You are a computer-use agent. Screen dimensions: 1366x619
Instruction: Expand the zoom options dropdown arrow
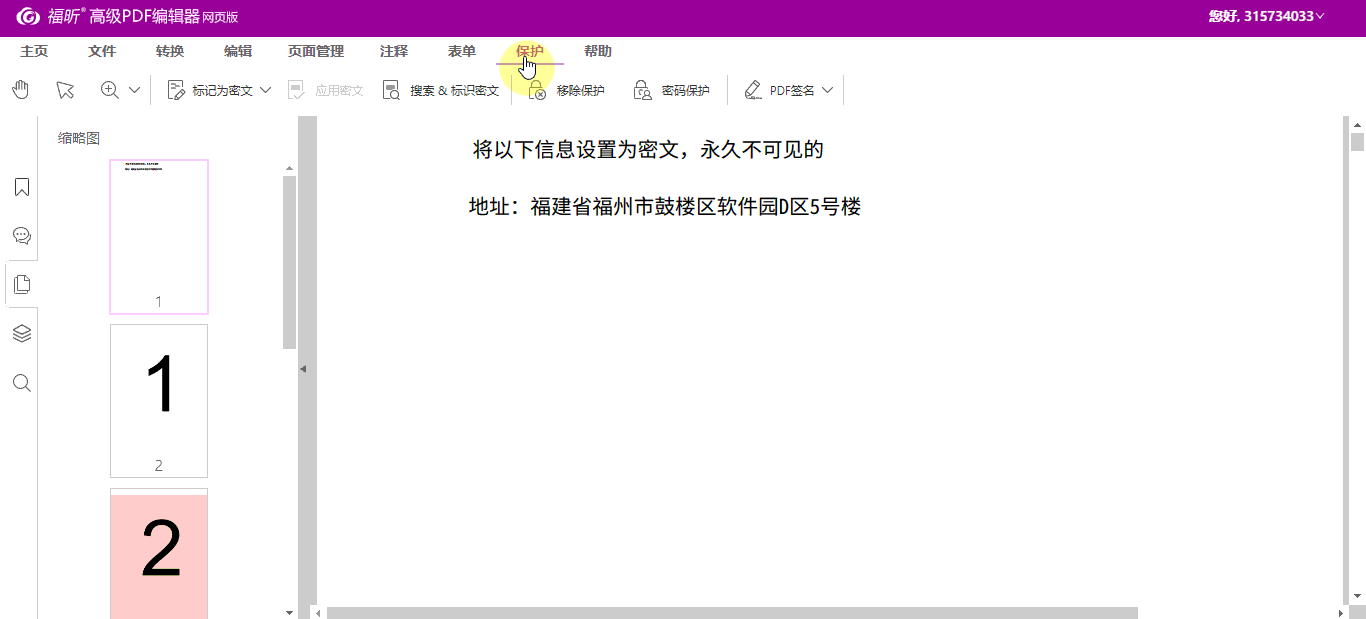point(135,90)
